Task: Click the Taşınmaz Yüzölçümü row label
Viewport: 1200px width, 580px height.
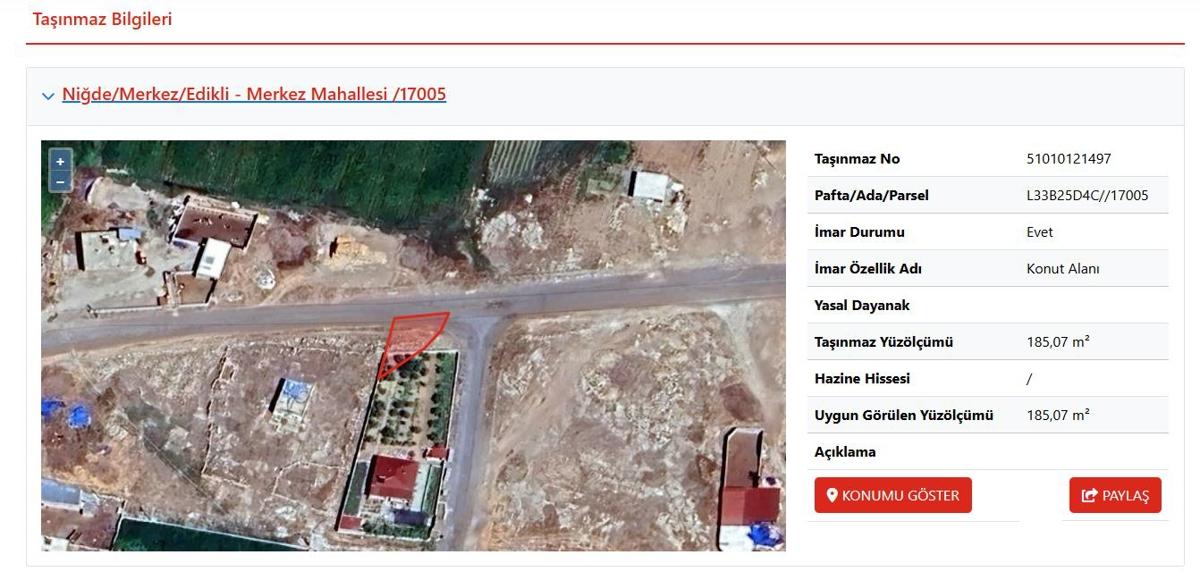Action: [x=883, y=342]
